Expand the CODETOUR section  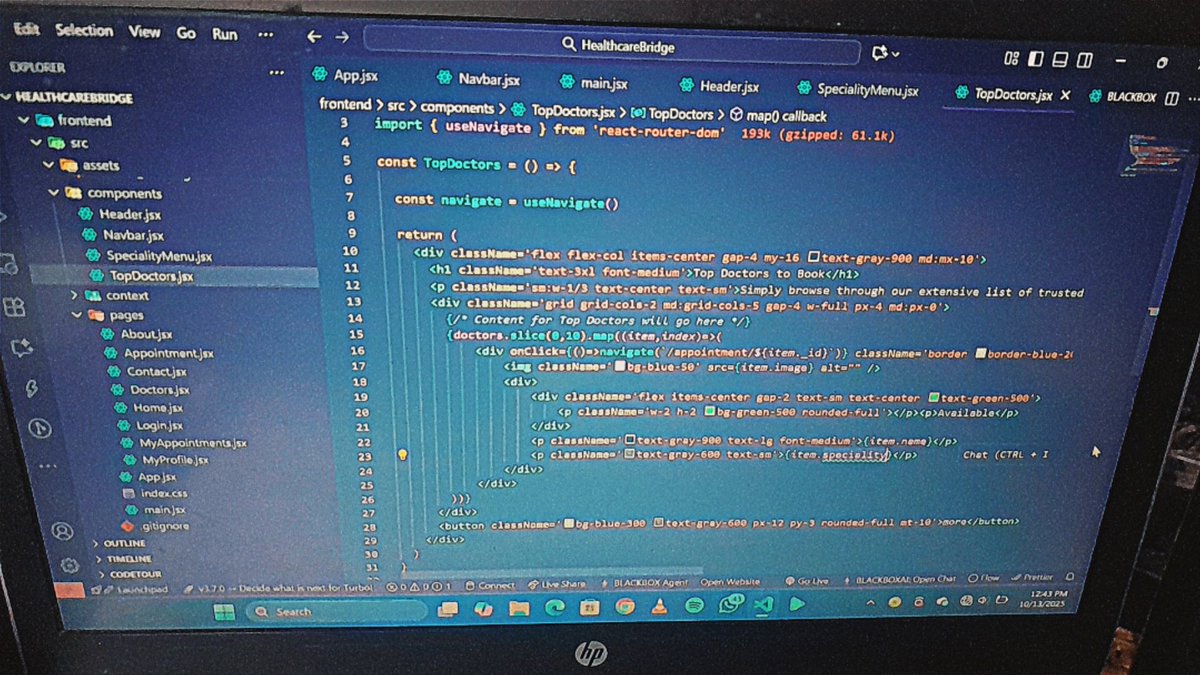(x=130, y=573)
